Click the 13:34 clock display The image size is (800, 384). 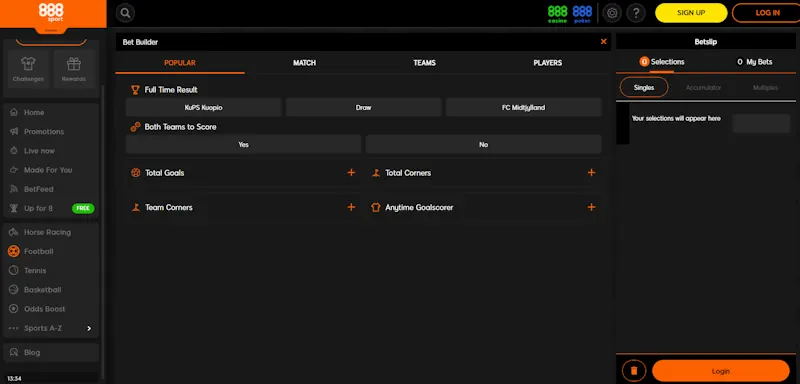click(x=14, y=379)
